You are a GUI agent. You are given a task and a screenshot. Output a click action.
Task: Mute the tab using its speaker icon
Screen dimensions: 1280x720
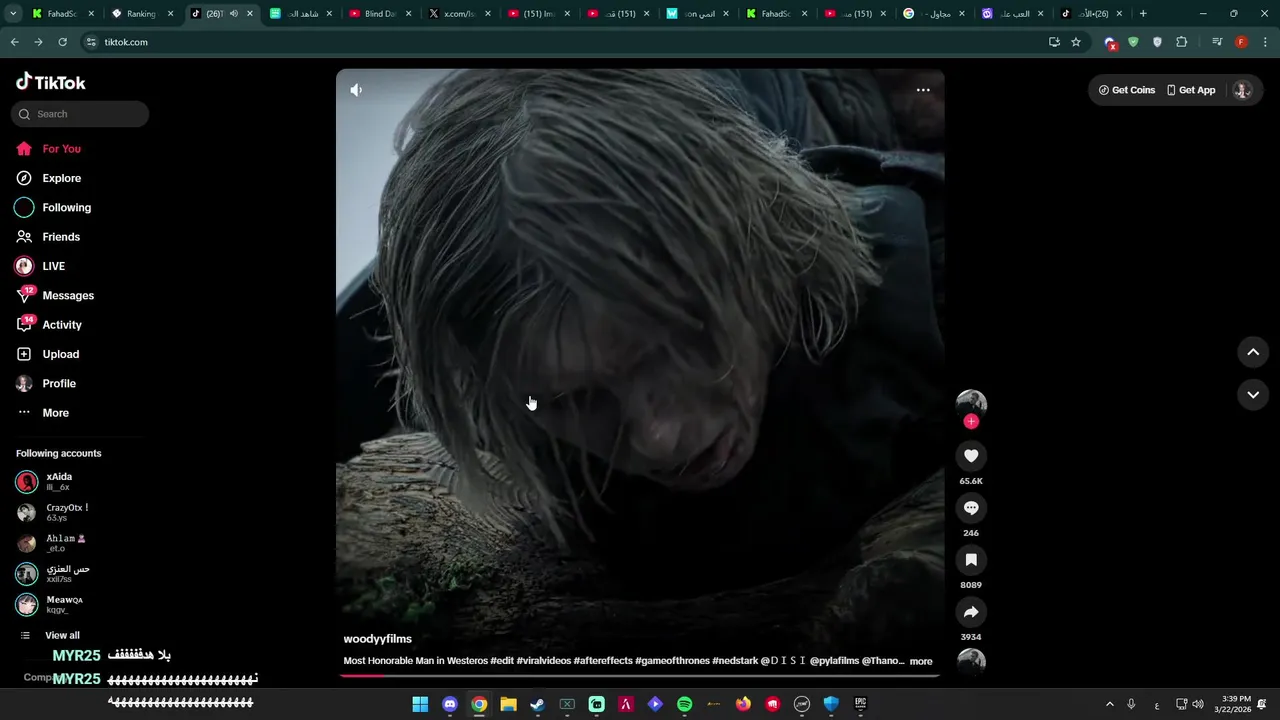click(x=234, y=14)
